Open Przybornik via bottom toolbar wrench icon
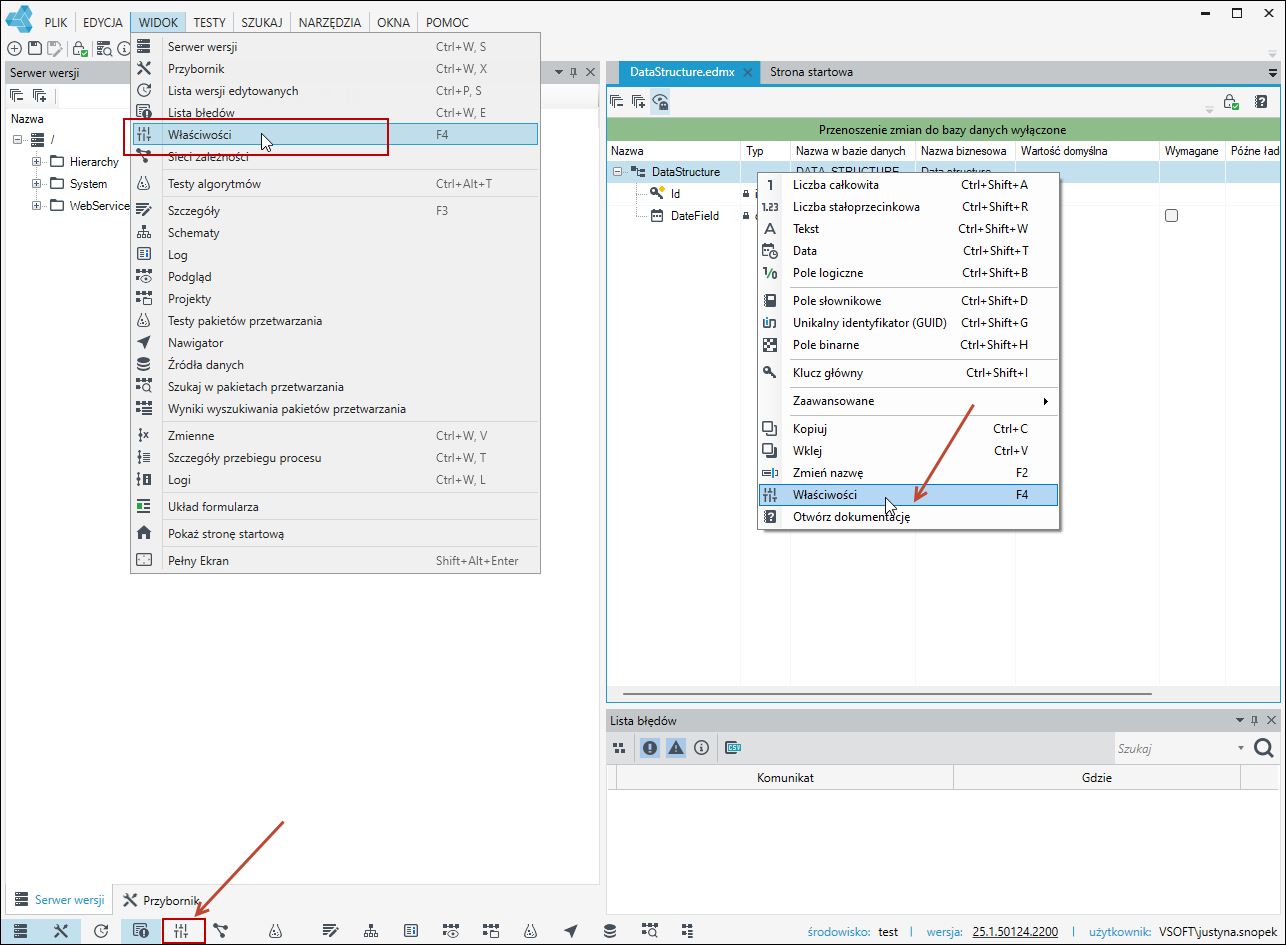1286x945 pixels. pos(61,931)
